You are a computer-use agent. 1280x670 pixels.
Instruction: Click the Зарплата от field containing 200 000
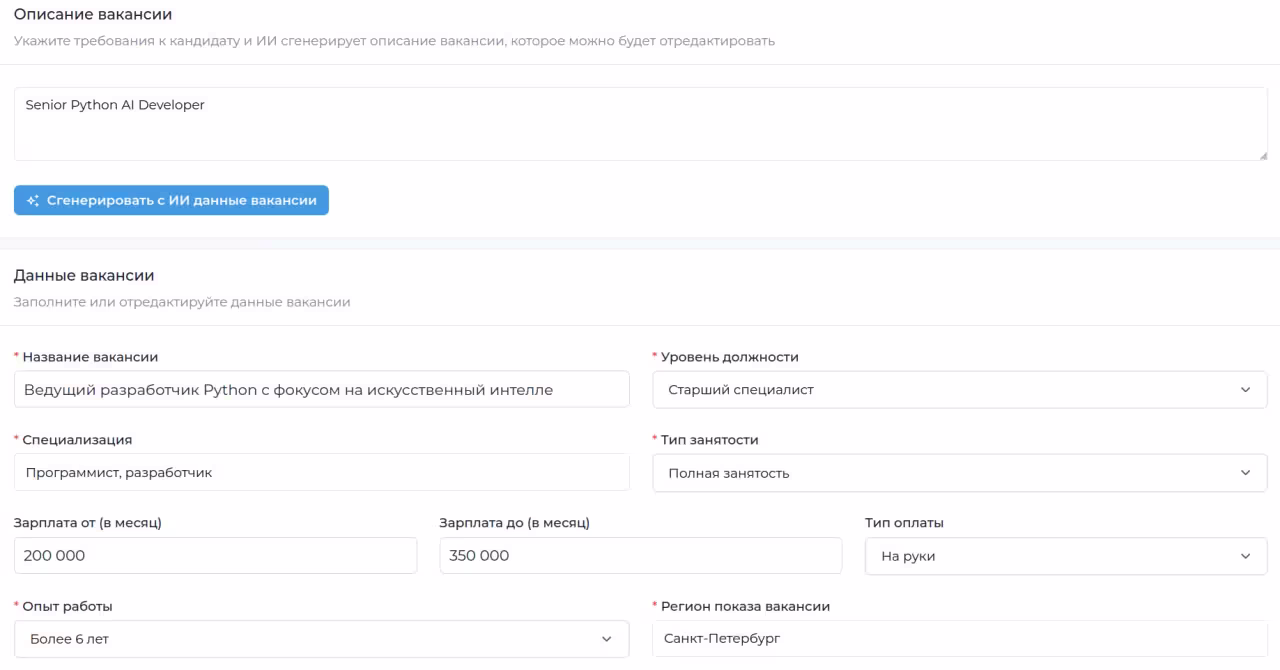(x=215, y=556)
